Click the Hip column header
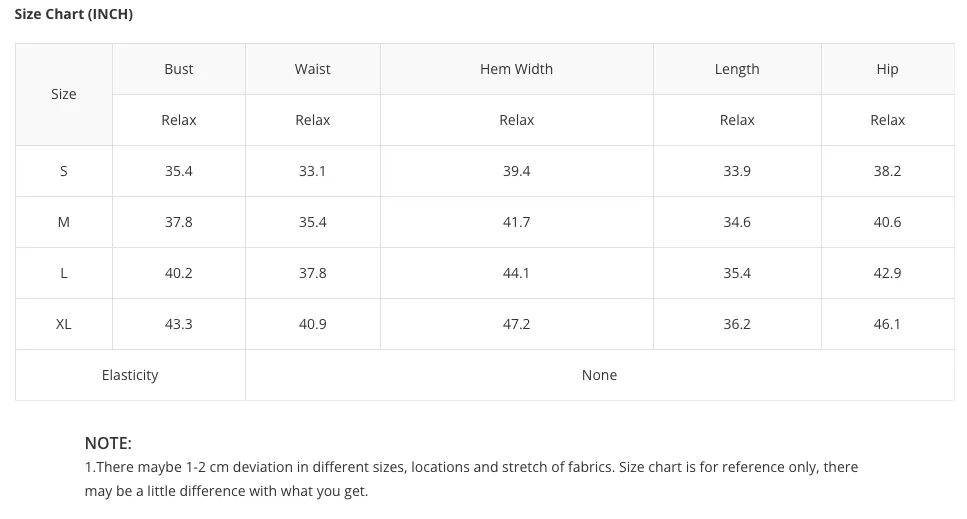The width and height of the screenshot is (967, 519). [887, 69]
